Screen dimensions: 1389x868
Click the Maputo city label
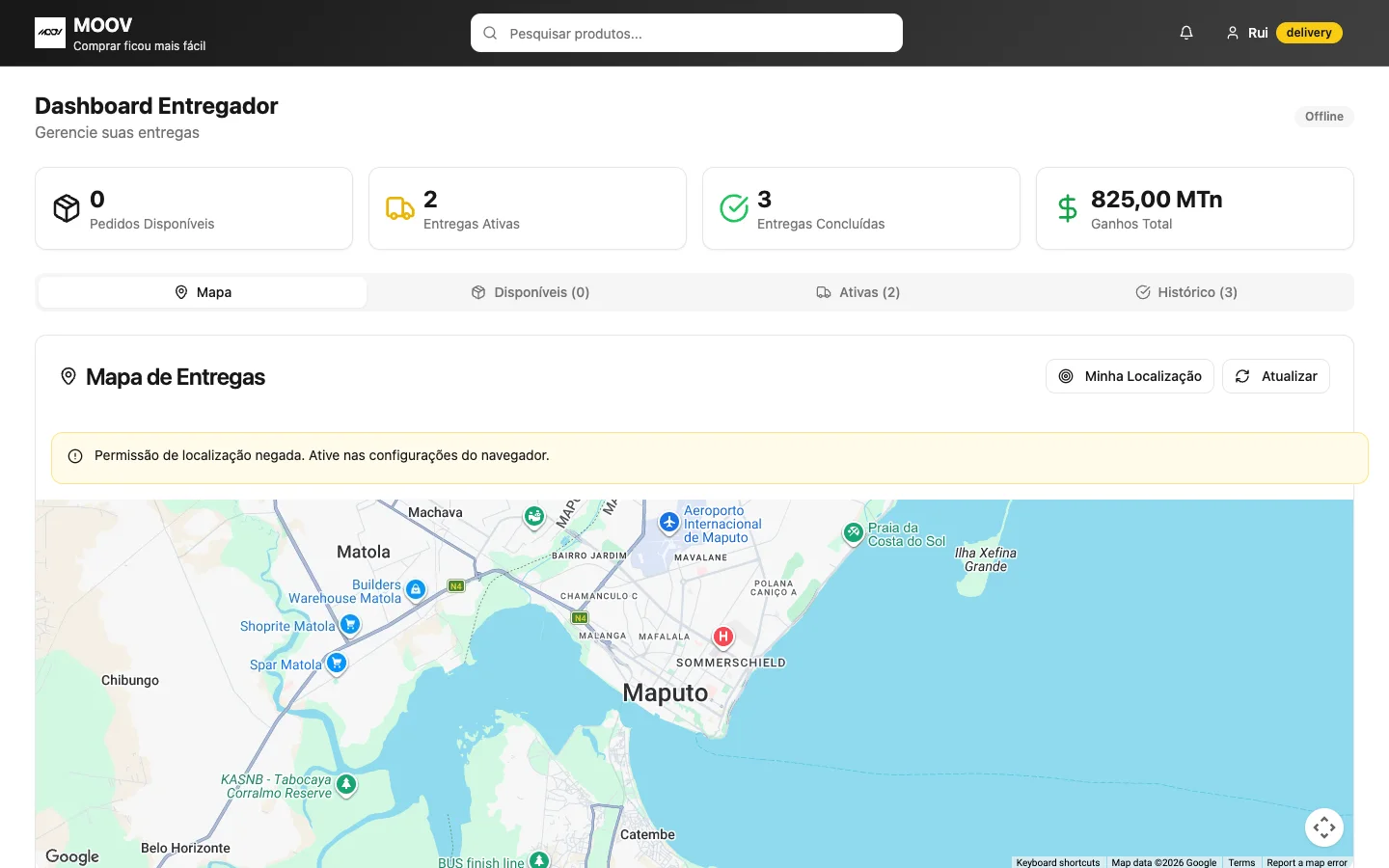coord(666,692)
